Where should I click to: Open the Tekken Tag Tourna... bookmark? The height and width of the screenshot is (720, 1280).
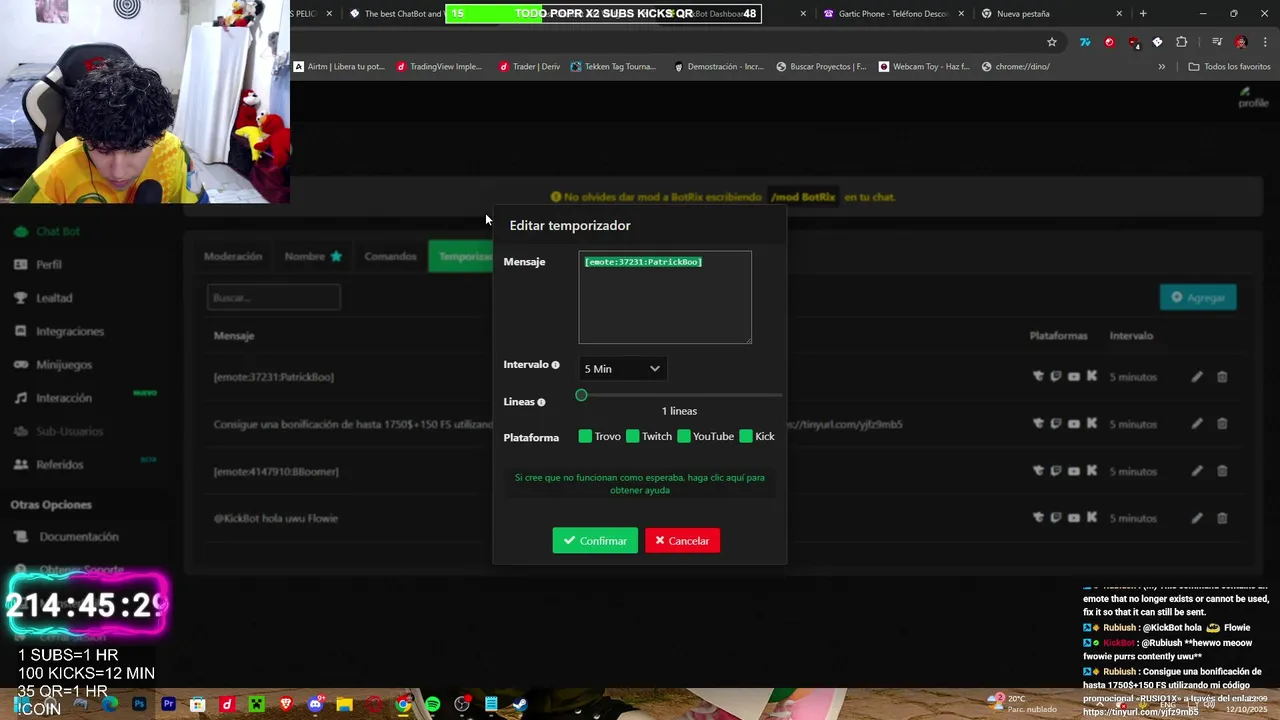coord(613,67)
